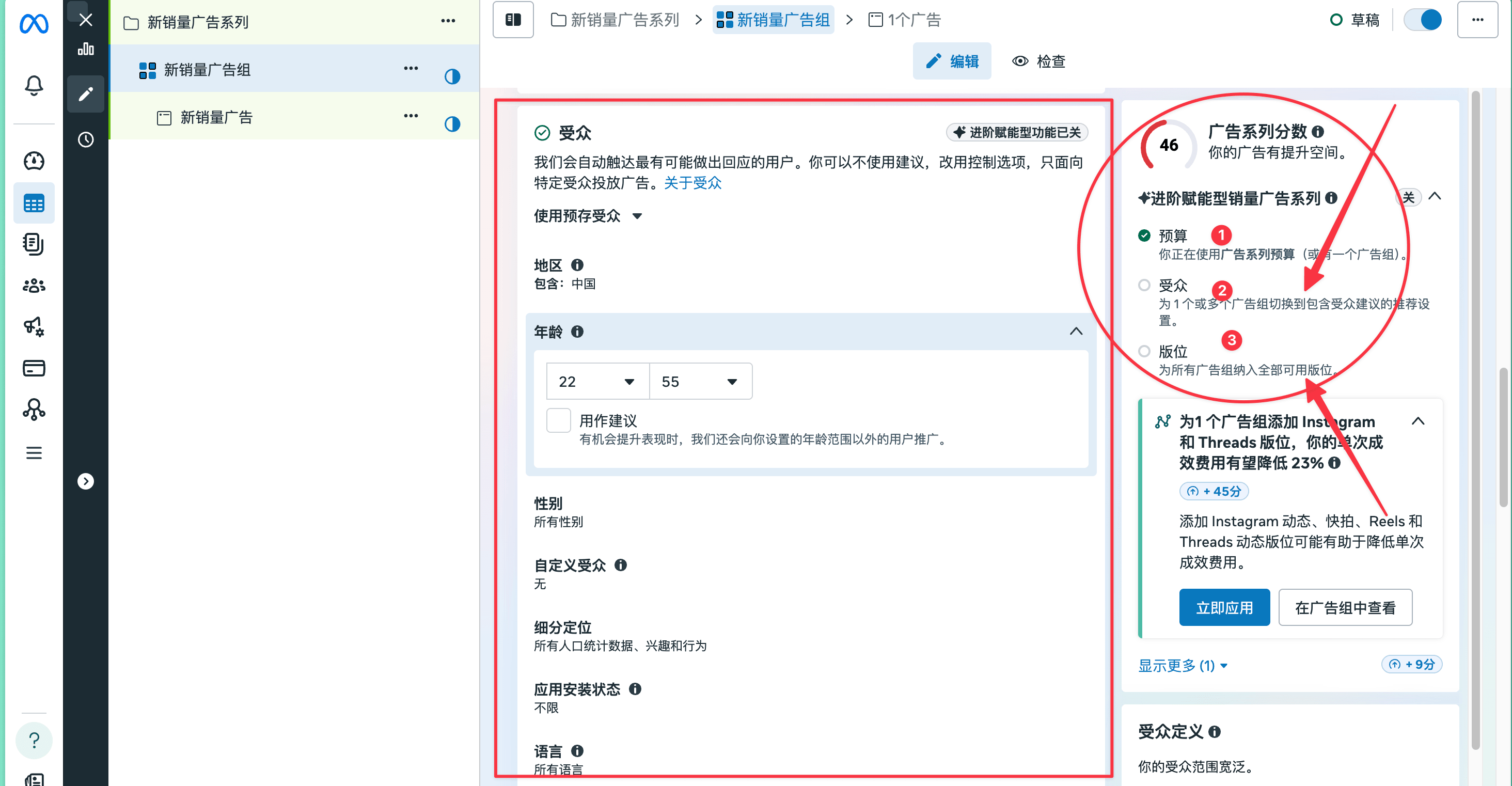
Task: Open the billing card icon in sidebar
Action: [x=34, y=368]
